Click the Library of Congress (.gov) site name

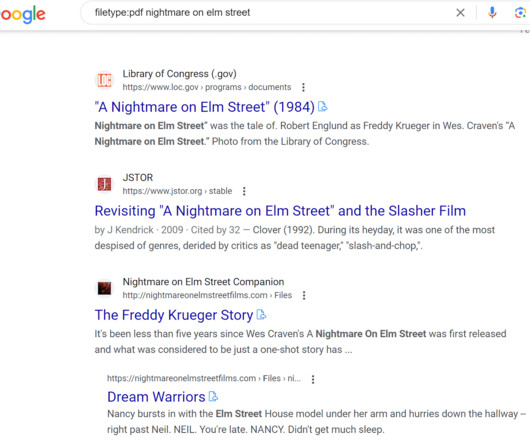pos(179,74)
